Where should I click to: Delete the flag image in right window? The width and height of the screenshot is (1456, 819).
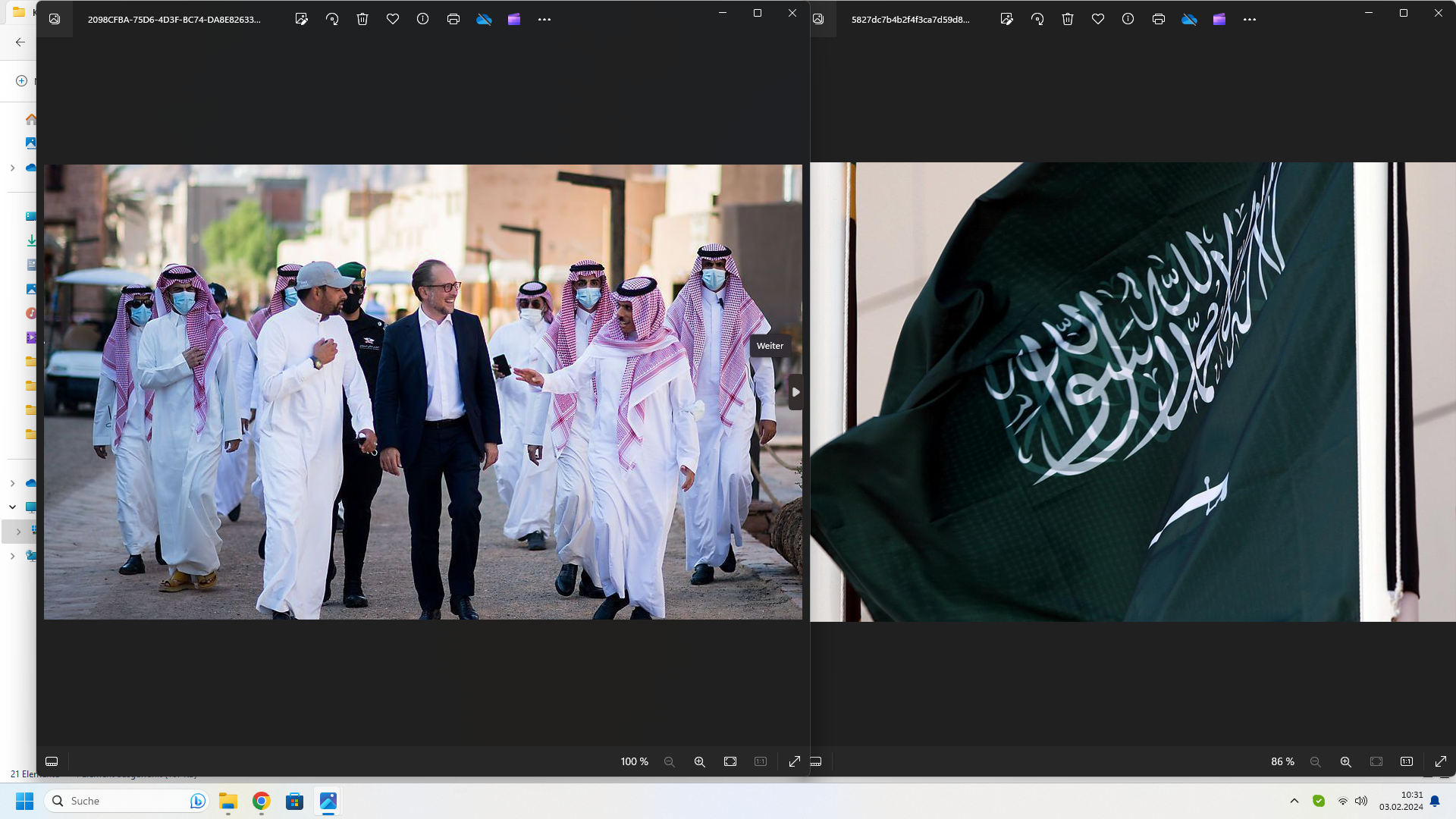(1068, 19)
